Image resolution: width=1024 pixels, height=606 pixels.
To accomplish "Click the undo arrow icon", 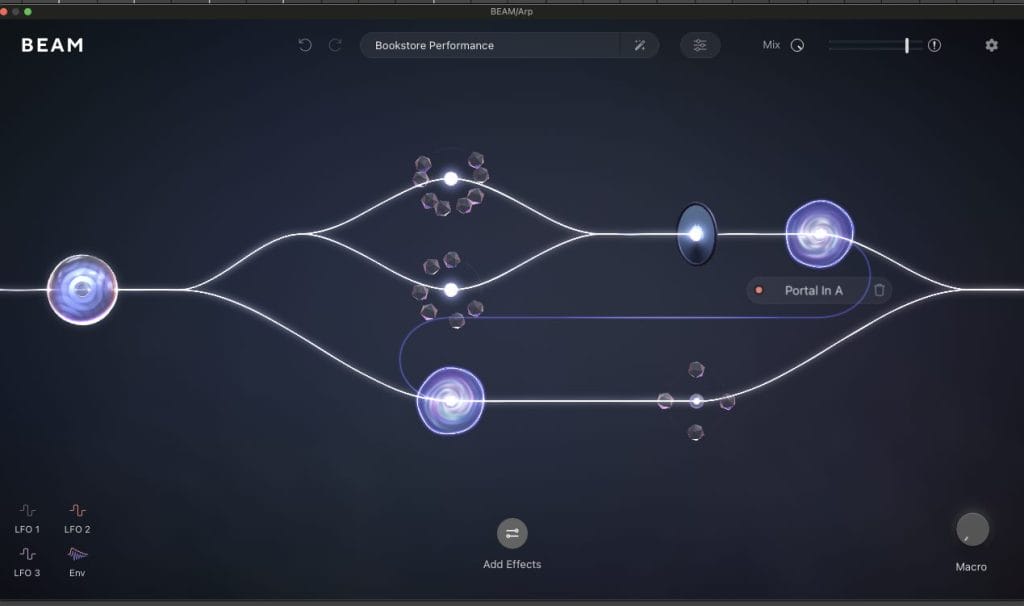I will coord(305,45).
